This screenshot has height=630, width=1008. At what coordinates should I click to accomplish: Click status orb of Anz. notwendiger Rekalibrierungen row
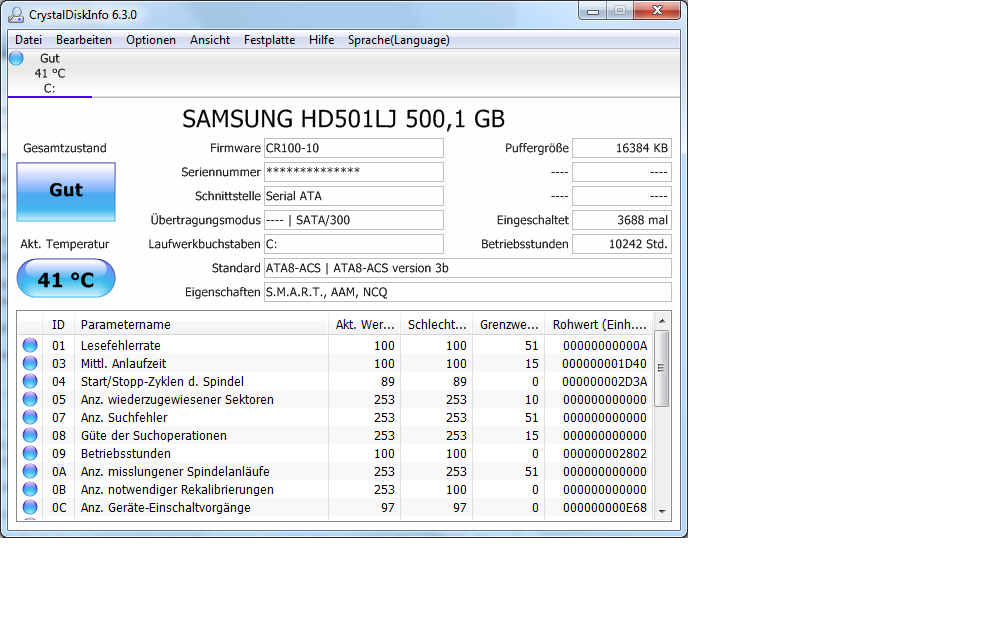point(30,489)
